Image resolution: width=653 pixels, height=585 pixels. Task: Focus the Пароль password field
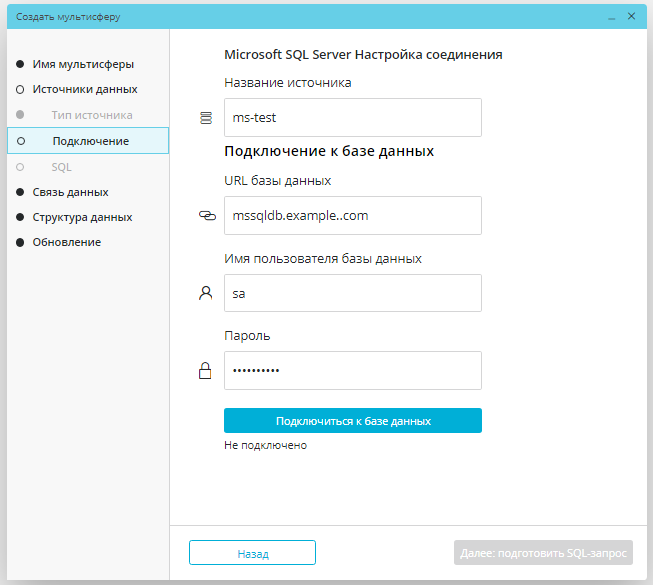point(353,371)
